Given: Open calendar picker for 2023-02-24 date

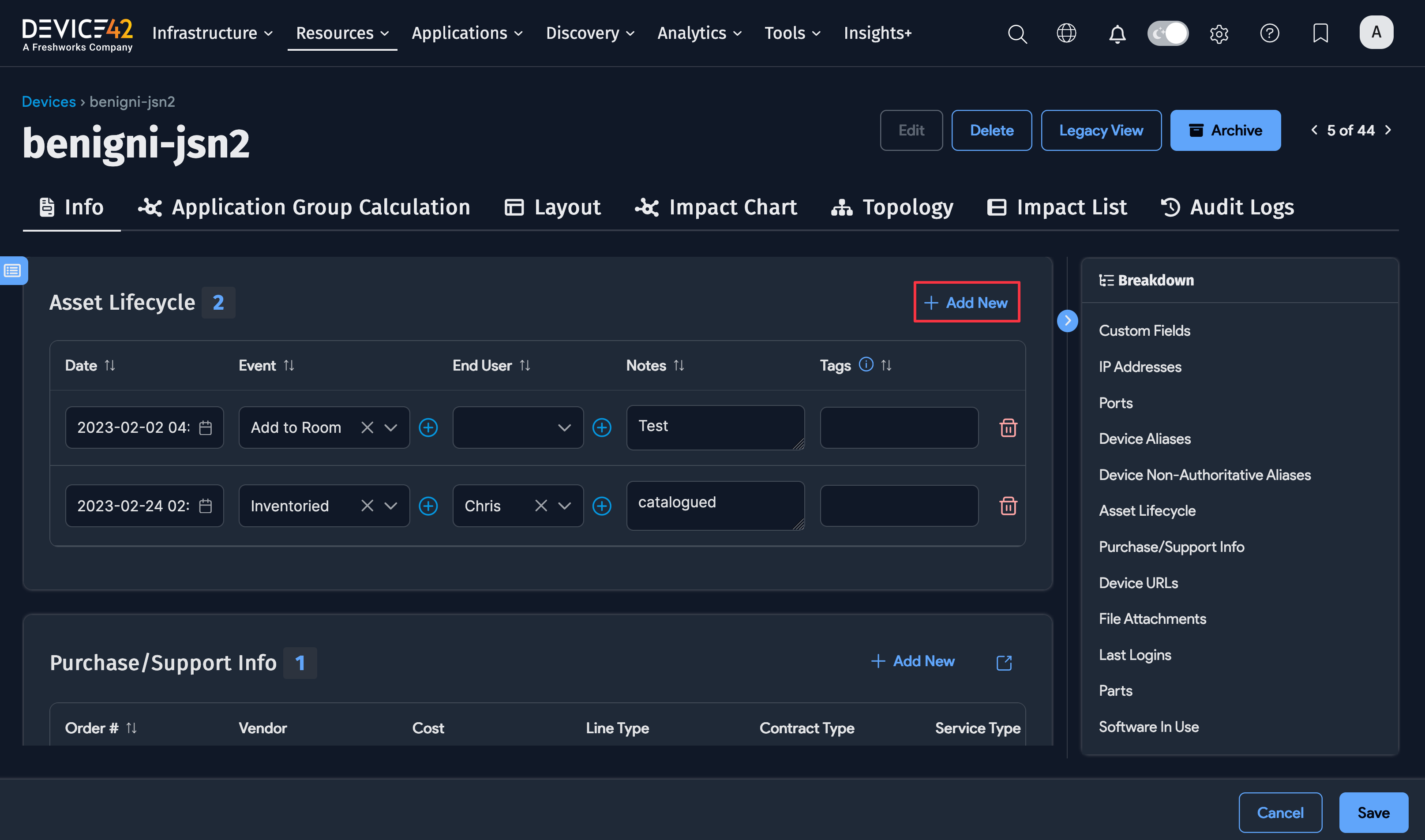Looking at the screenshot, I should 206,506.
